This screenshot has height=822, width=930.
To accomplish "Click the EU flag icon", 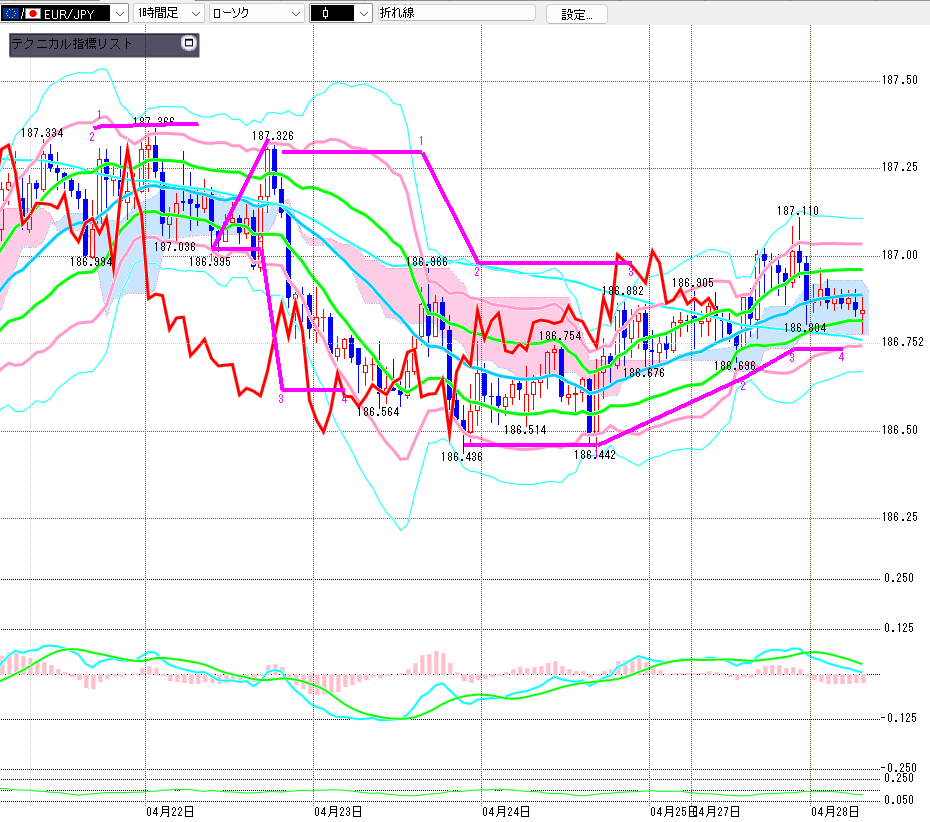I will click(x=11, y=13).
